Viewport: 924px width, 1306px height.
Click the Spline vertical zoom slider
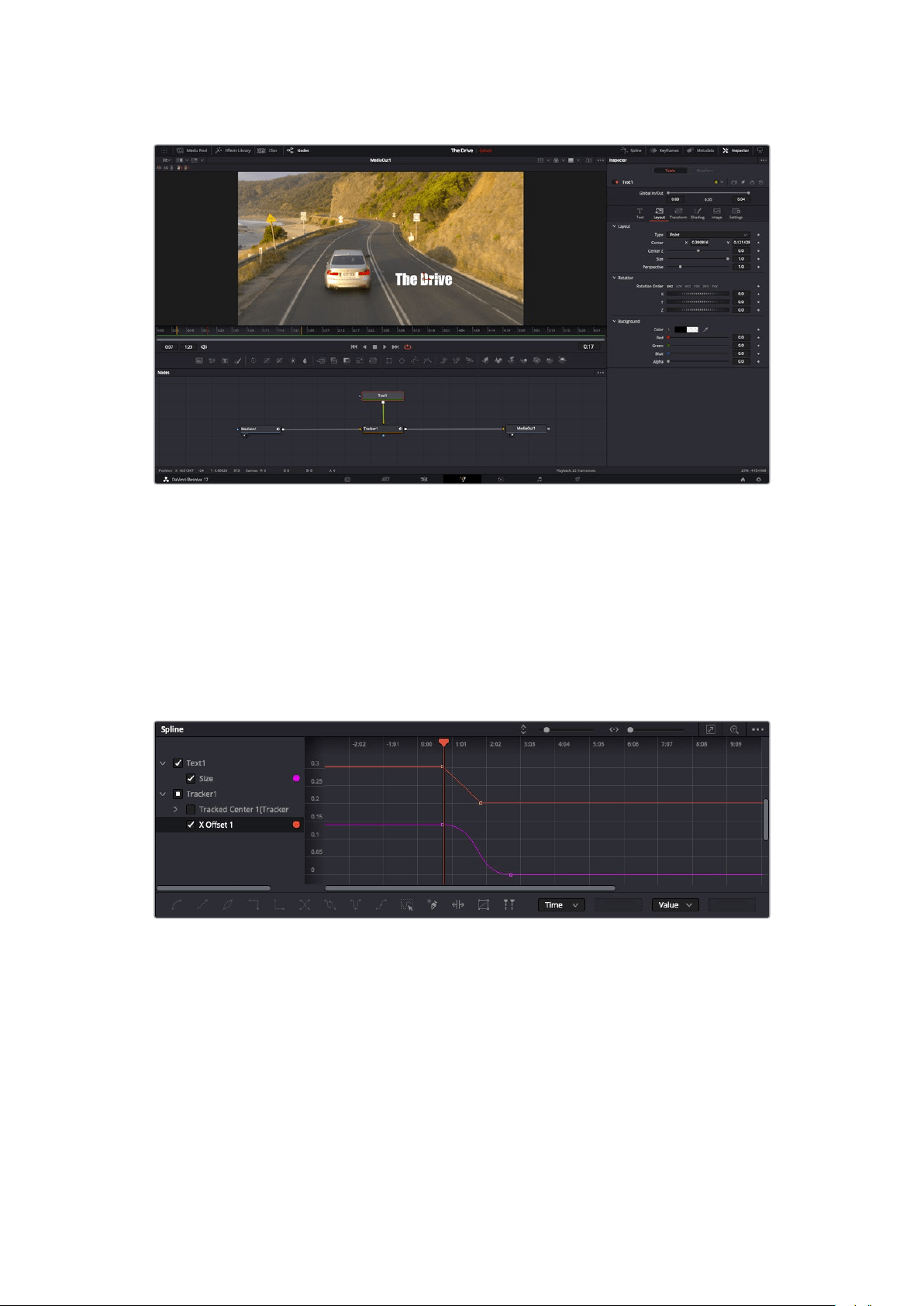pyautogui.click(x=564, y=729)
